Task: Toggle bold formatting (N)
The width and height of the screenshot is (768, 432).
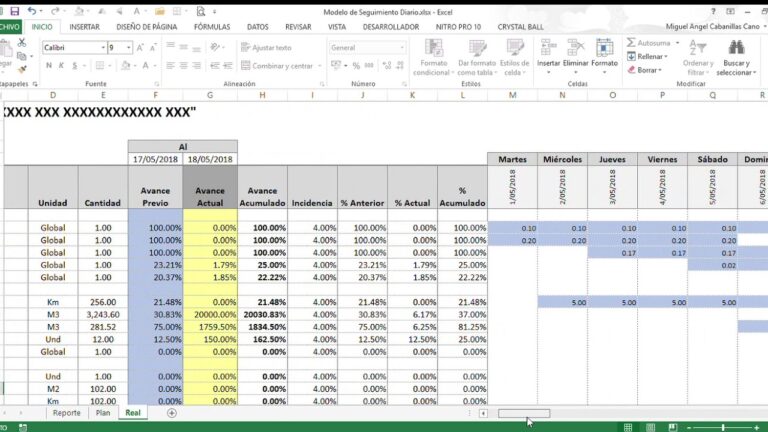Action: pyautogui.click(x=48, y=65)
